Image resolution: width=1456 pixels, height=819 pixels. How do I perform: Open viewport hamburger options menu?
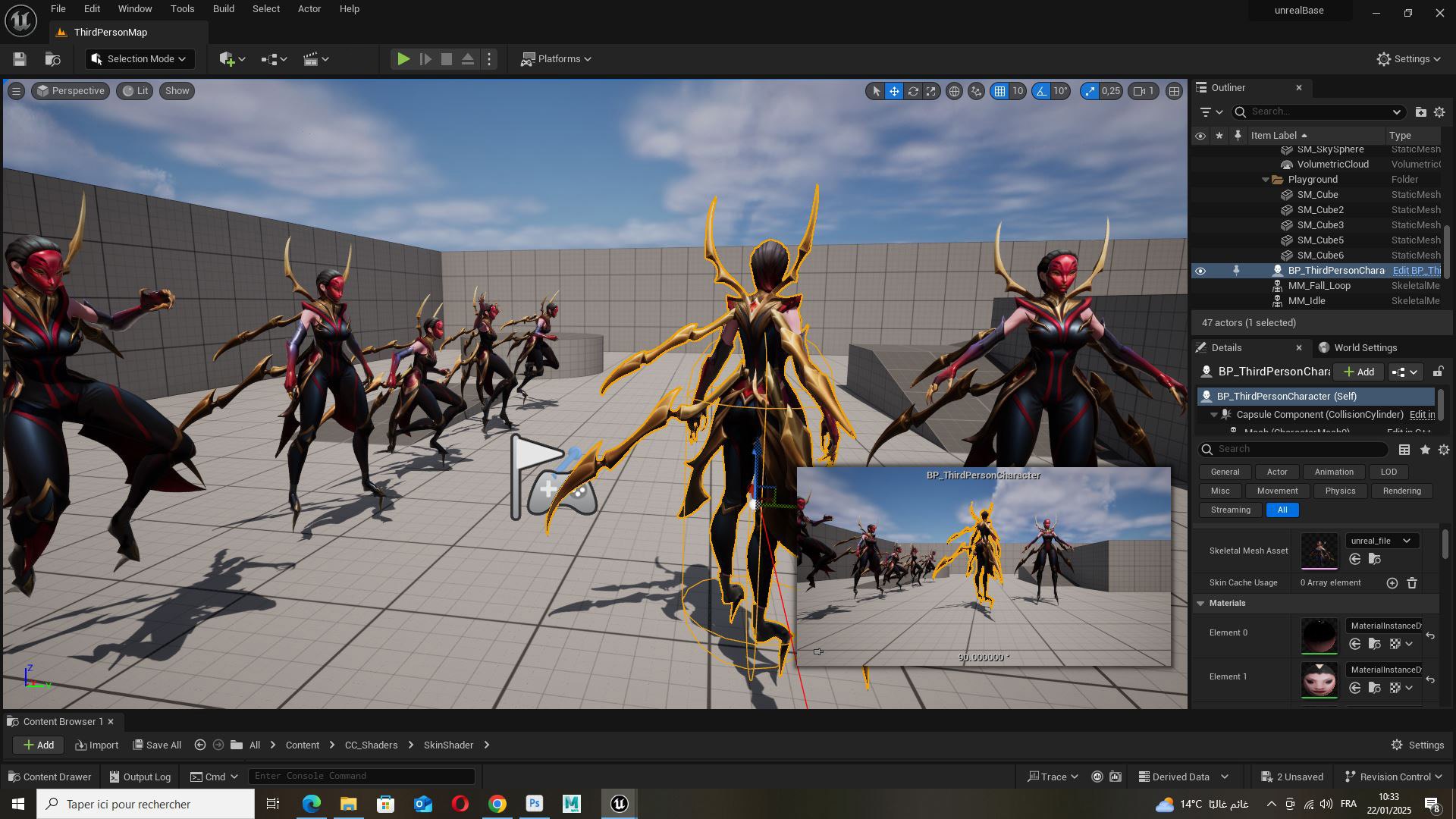16,91
